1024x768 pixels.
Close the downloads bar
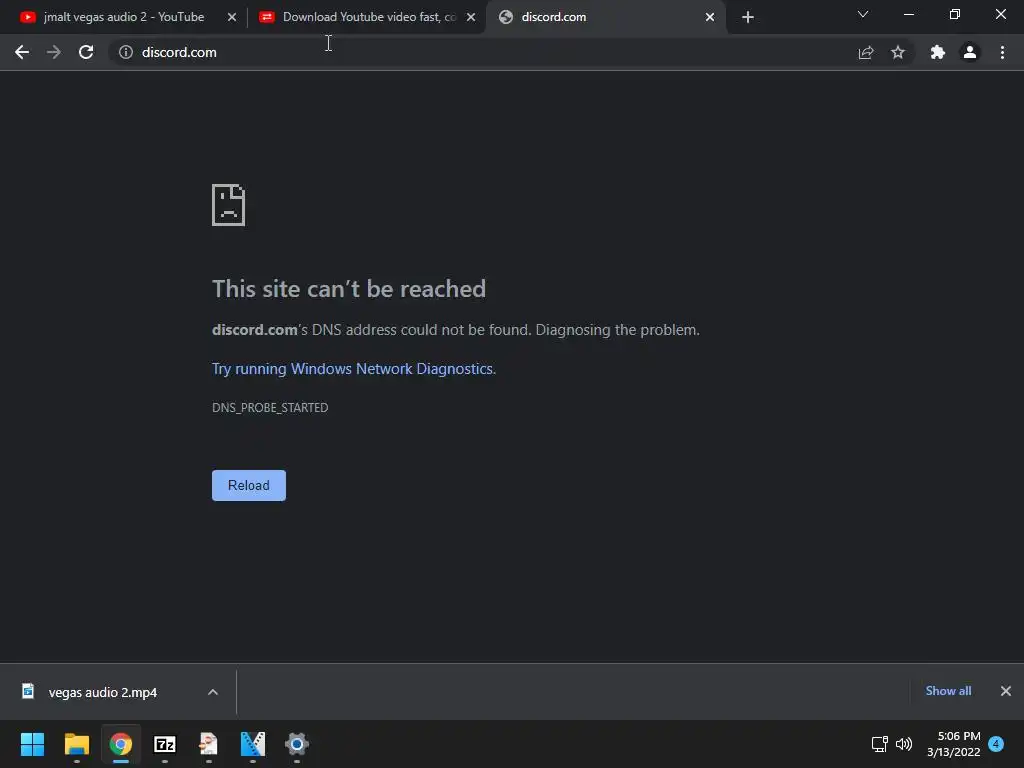(1006, 691)
